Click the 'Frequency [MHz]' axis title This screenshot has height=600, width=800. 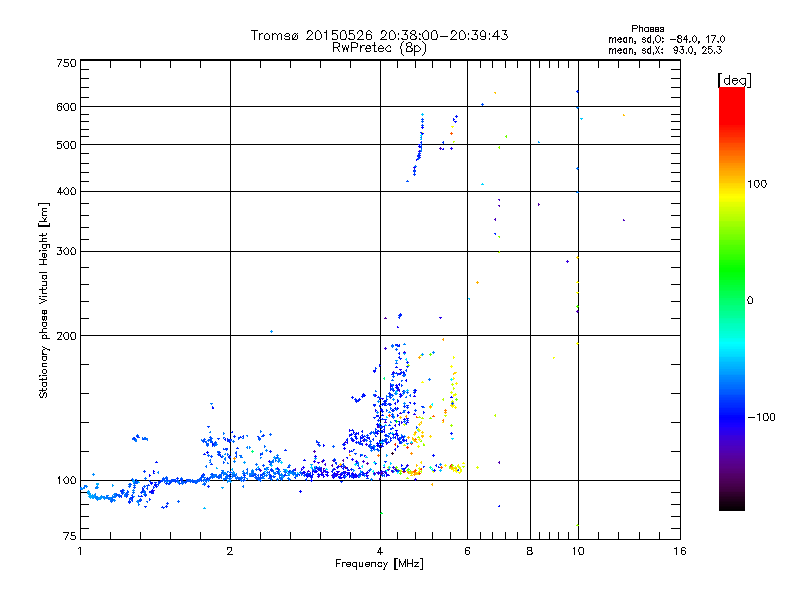379,564
